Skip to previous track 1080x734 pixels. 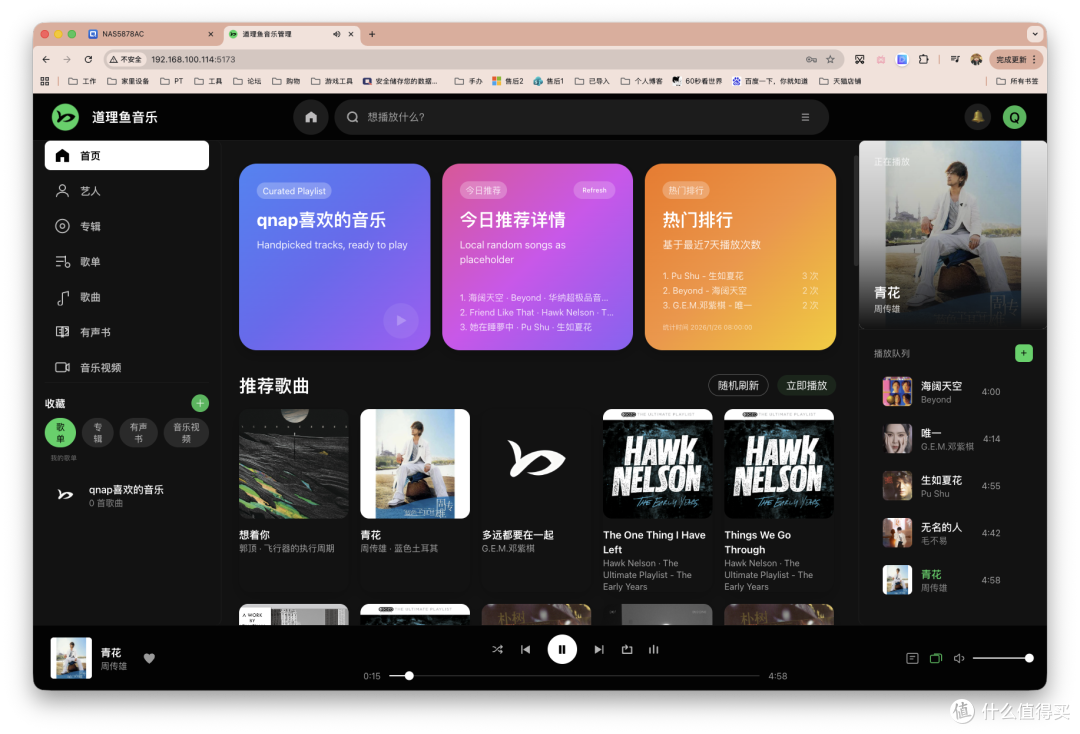526,649
